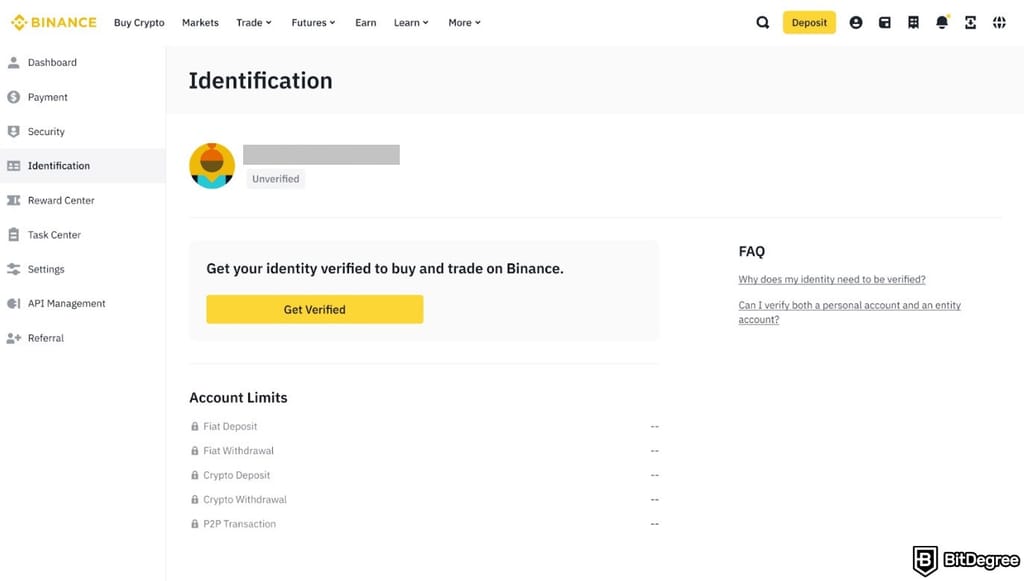Click the Referral add-person icon
The height and width of the screenshot is (581, 1024).
click(14, 338)
